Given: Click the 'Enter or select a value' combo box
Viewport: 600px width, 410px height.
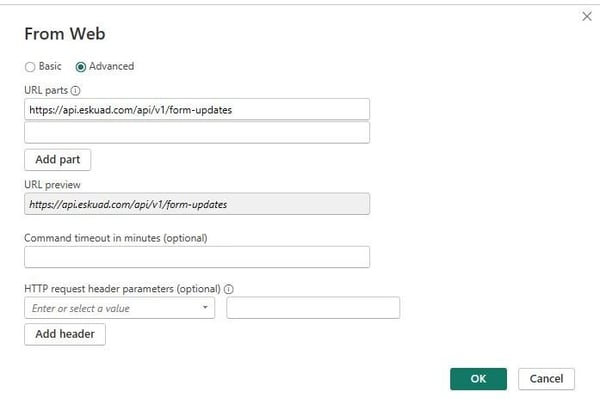Looking at the screenshot, I should click(x=112, y=308).
